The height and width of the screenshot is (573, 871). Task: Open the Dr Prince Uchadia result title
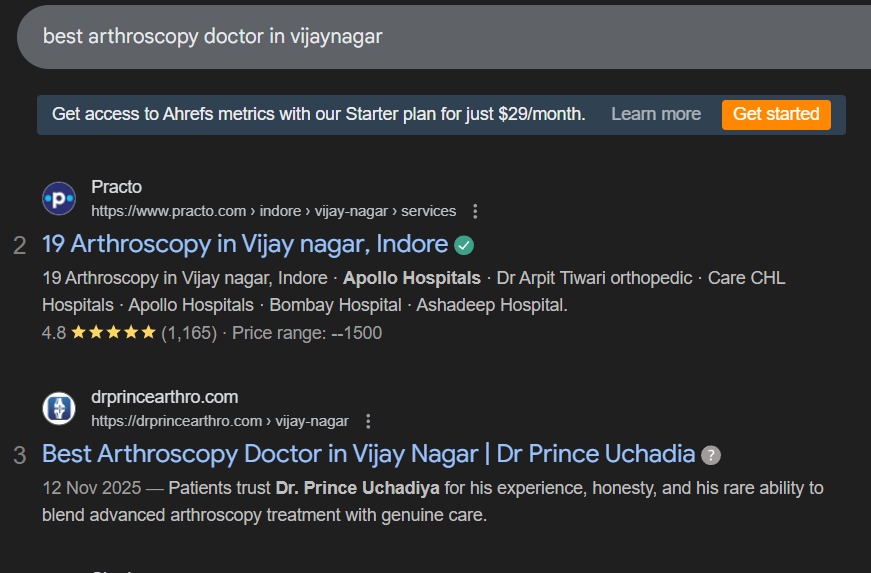coord(368,454)
